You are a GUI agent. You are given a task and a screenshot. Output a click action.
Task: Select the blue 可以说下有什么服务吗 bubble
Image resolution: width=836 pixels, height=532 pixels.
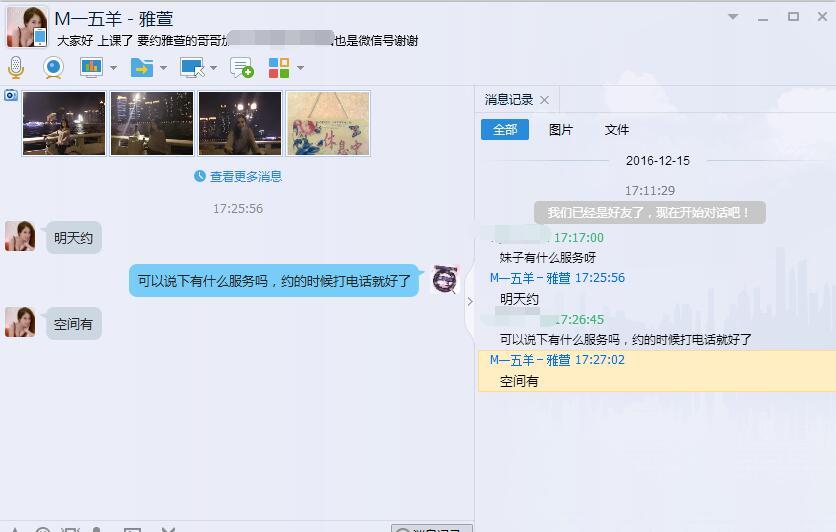(x=274, y=280)
